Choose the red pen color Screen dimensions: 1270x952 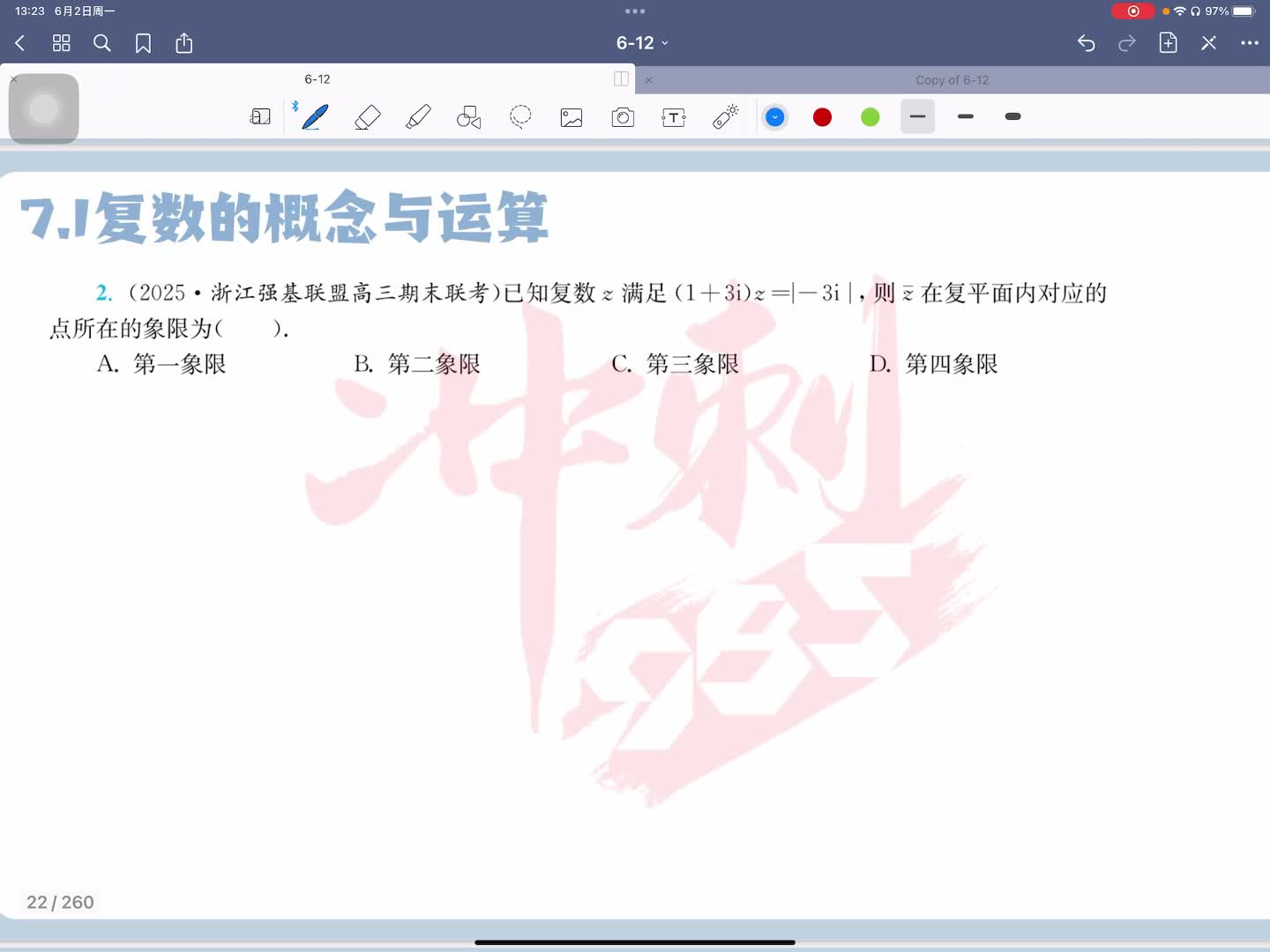(822, 117)
